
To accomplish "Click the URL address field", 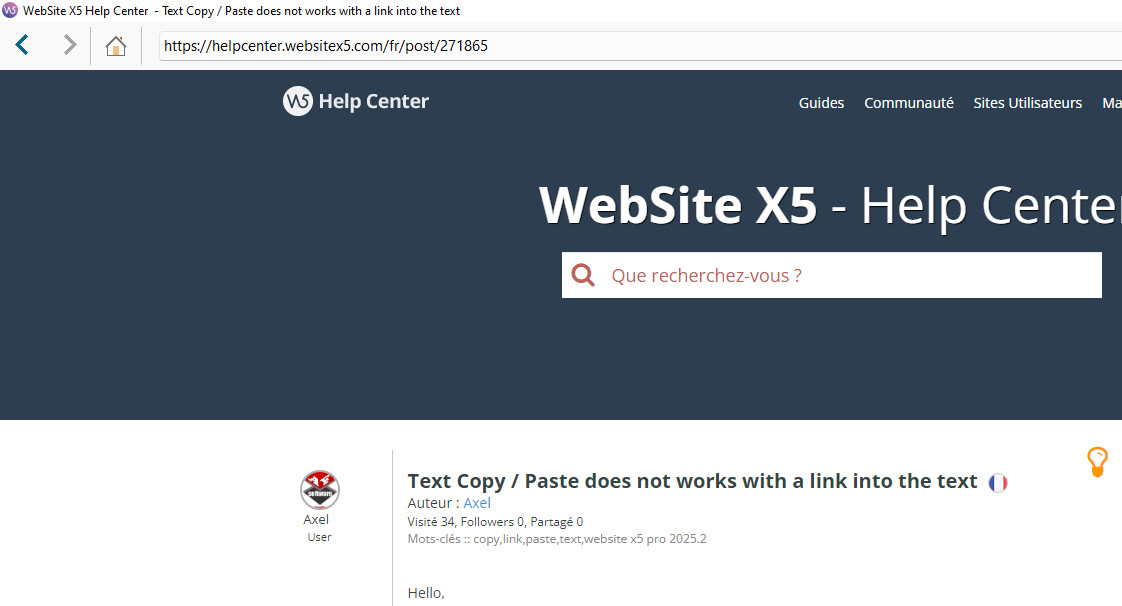I will tap(640, 46).
